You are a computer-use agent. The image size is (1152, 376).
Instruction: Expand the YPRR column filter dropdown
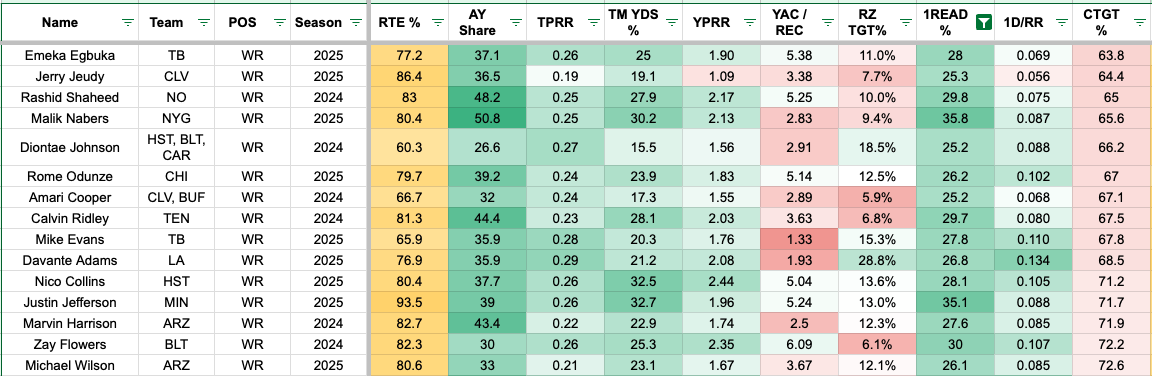coord(748,23)
